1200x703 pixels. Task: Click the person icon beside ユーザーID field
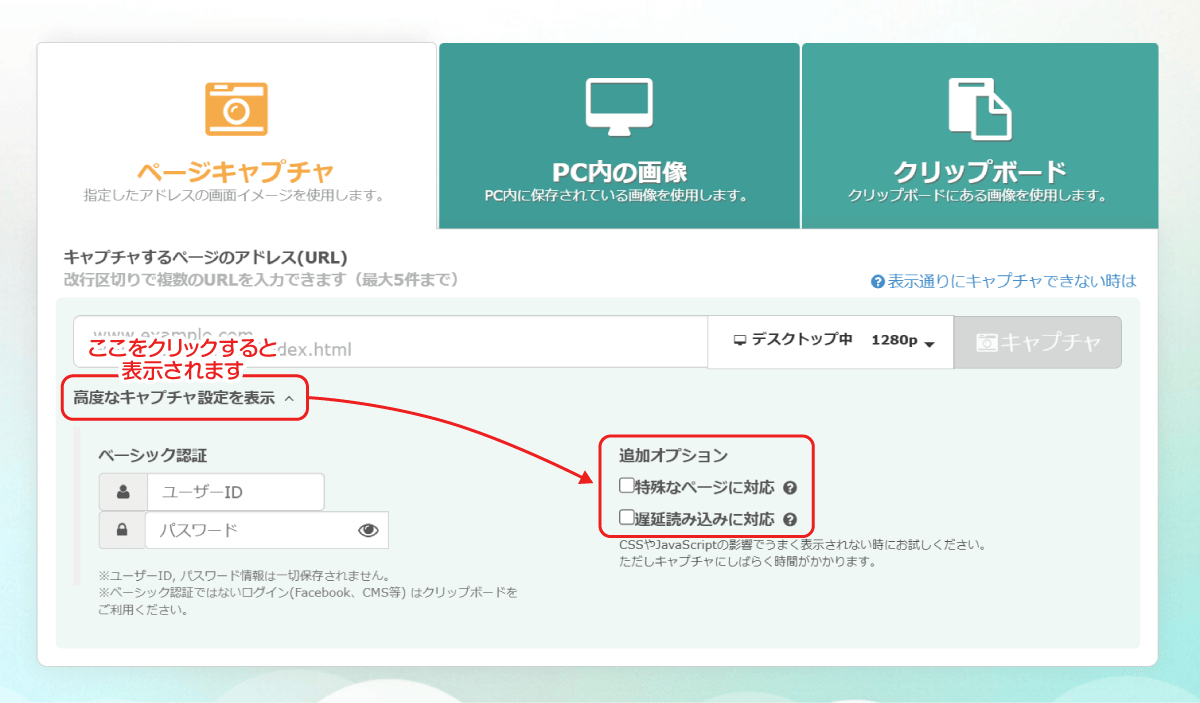(x=122, y=491)
